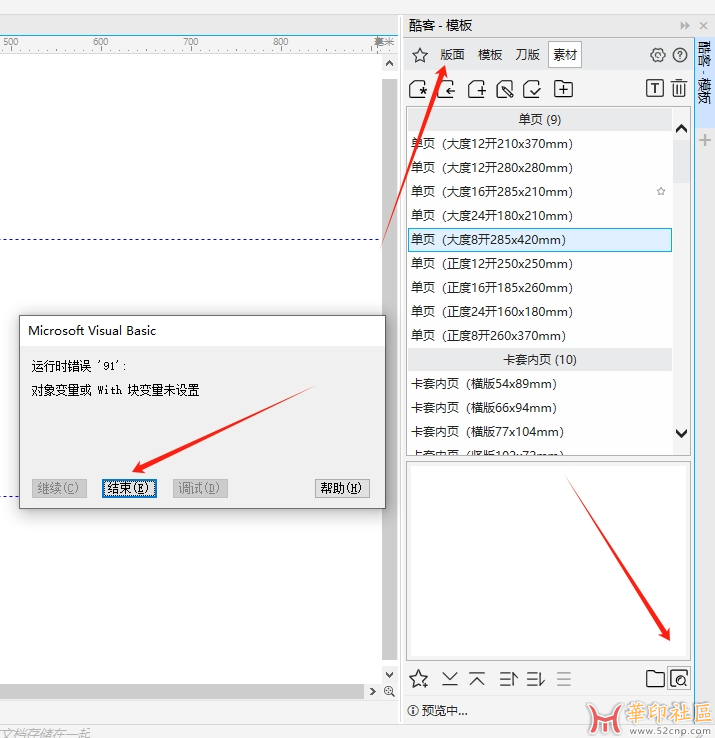Click the move to top arrow icon
The width and height of the screenshot is (715, 738).
[x=477, y=679]
